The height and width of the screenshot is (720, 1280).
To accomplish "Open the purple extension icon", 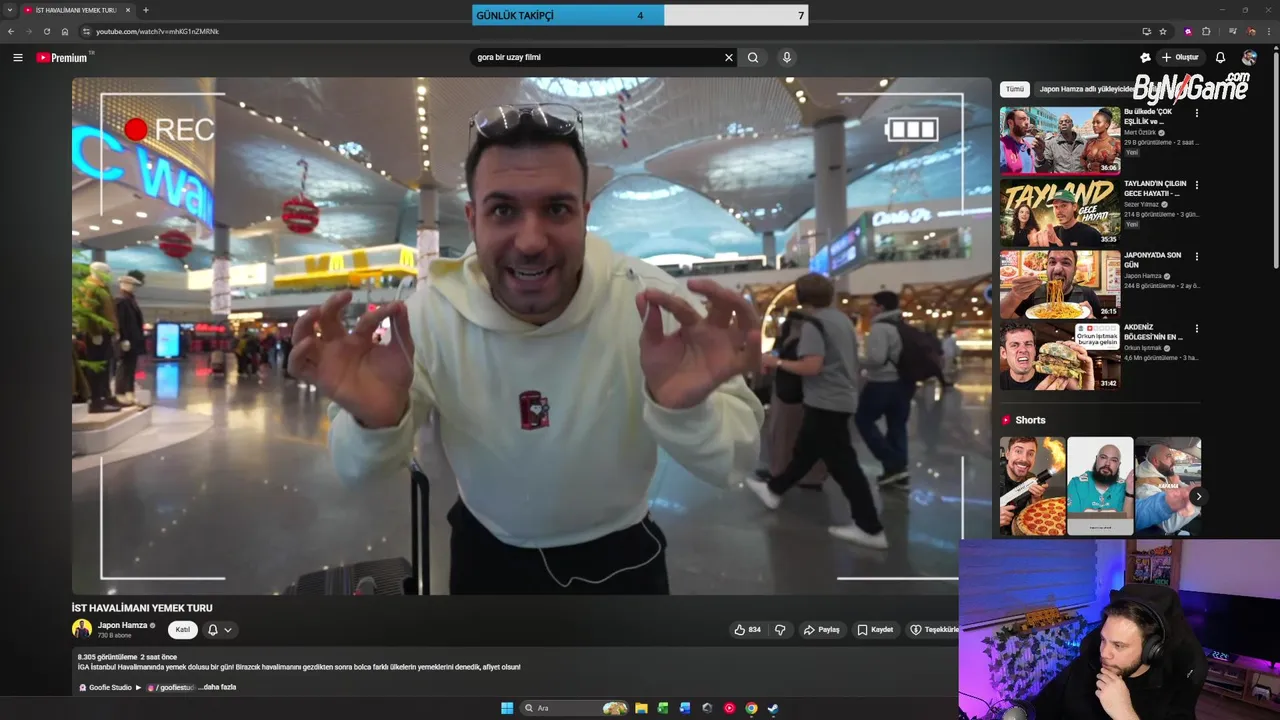I will click(1188, 31).
